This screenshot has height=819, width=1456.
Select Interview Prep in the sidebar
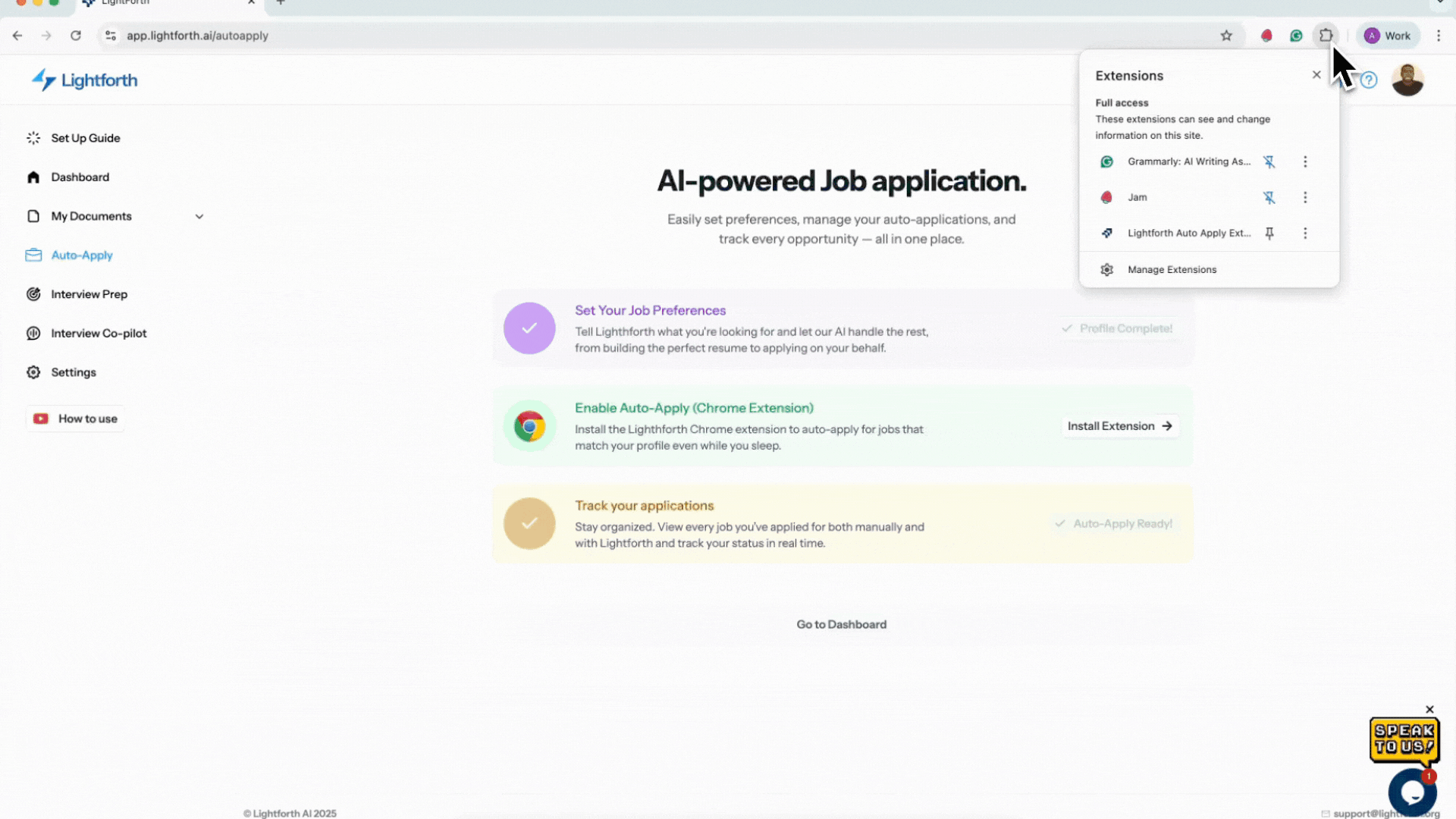coord(89,294)
